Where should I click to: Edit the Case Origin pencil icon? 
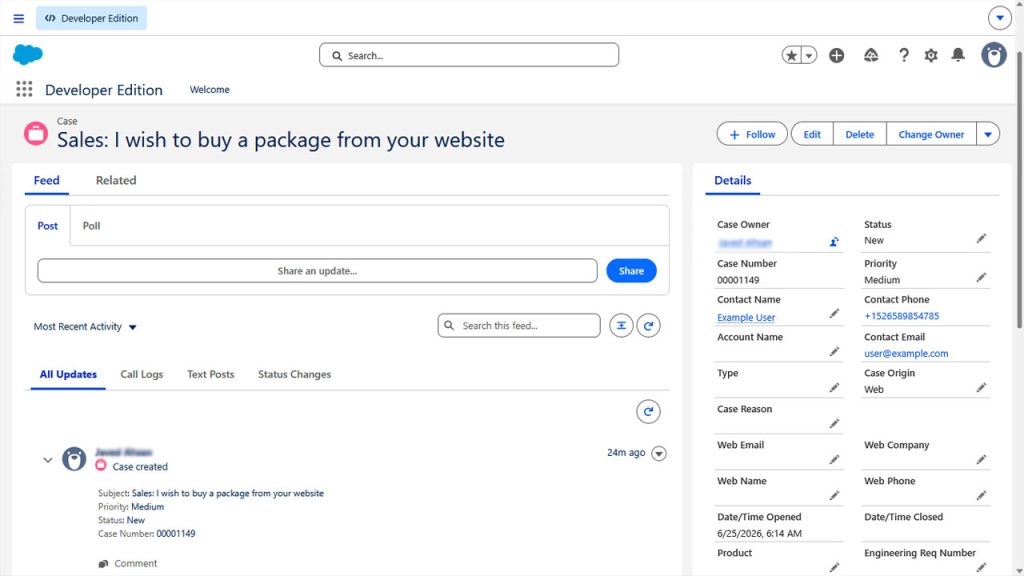tap(981, 388)
